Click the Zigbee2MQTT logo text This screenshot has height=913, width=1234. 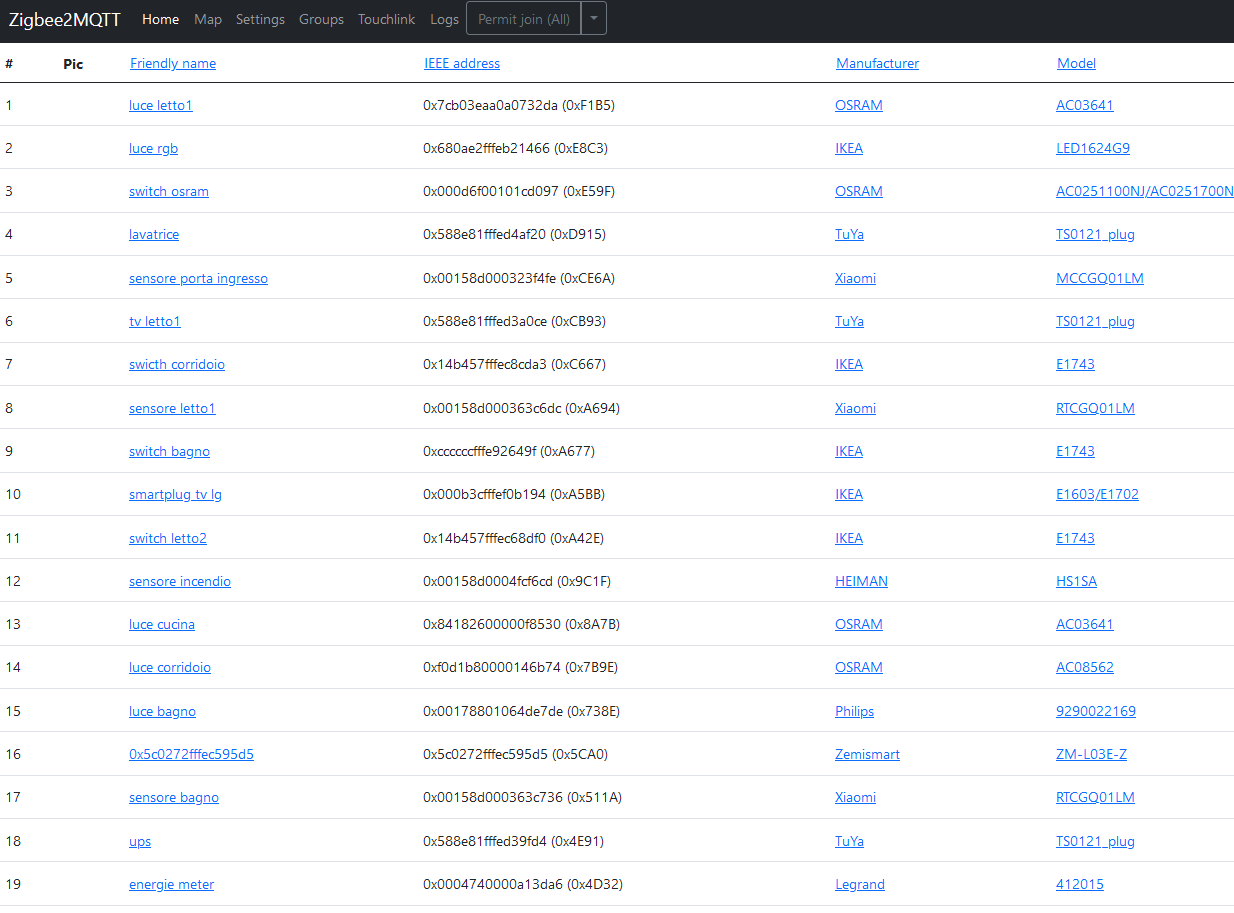point(65,18)
